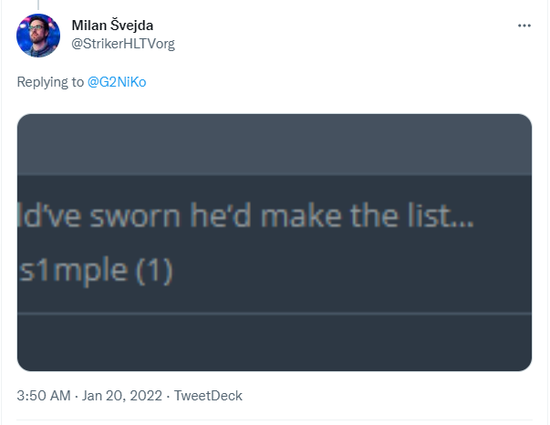Click the '(1)' ranking number in image

click(x=154, y=270)
